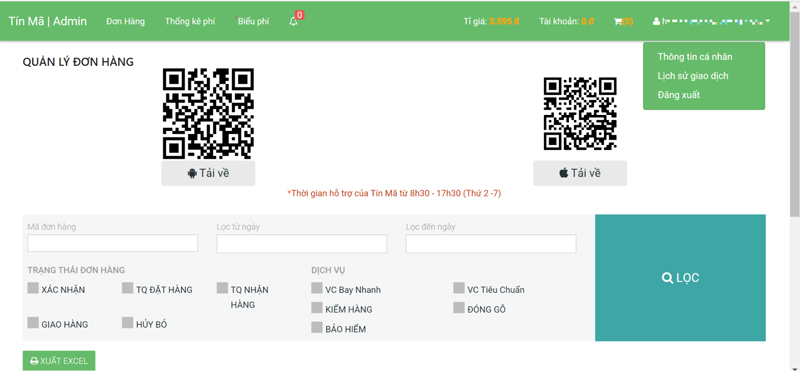The image size is (800, 371).
Task: Focus the Mã đơn hàng input field
Action: point(112,243)
